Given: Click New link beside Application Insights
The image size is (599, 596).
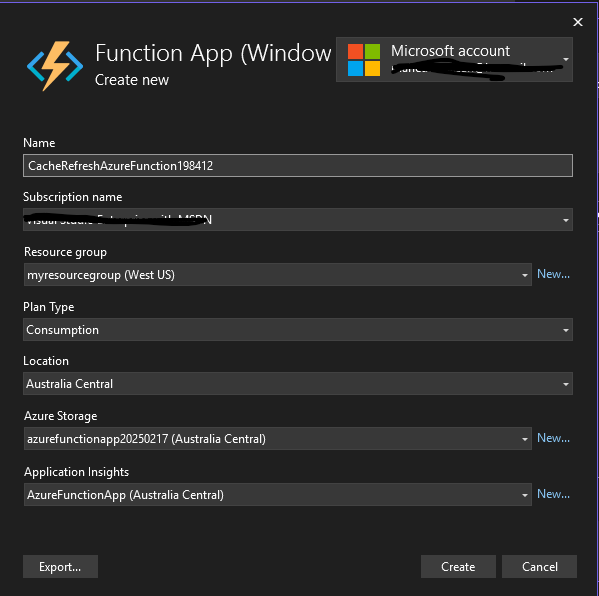Looking at the screenshot, I should 553,494.
